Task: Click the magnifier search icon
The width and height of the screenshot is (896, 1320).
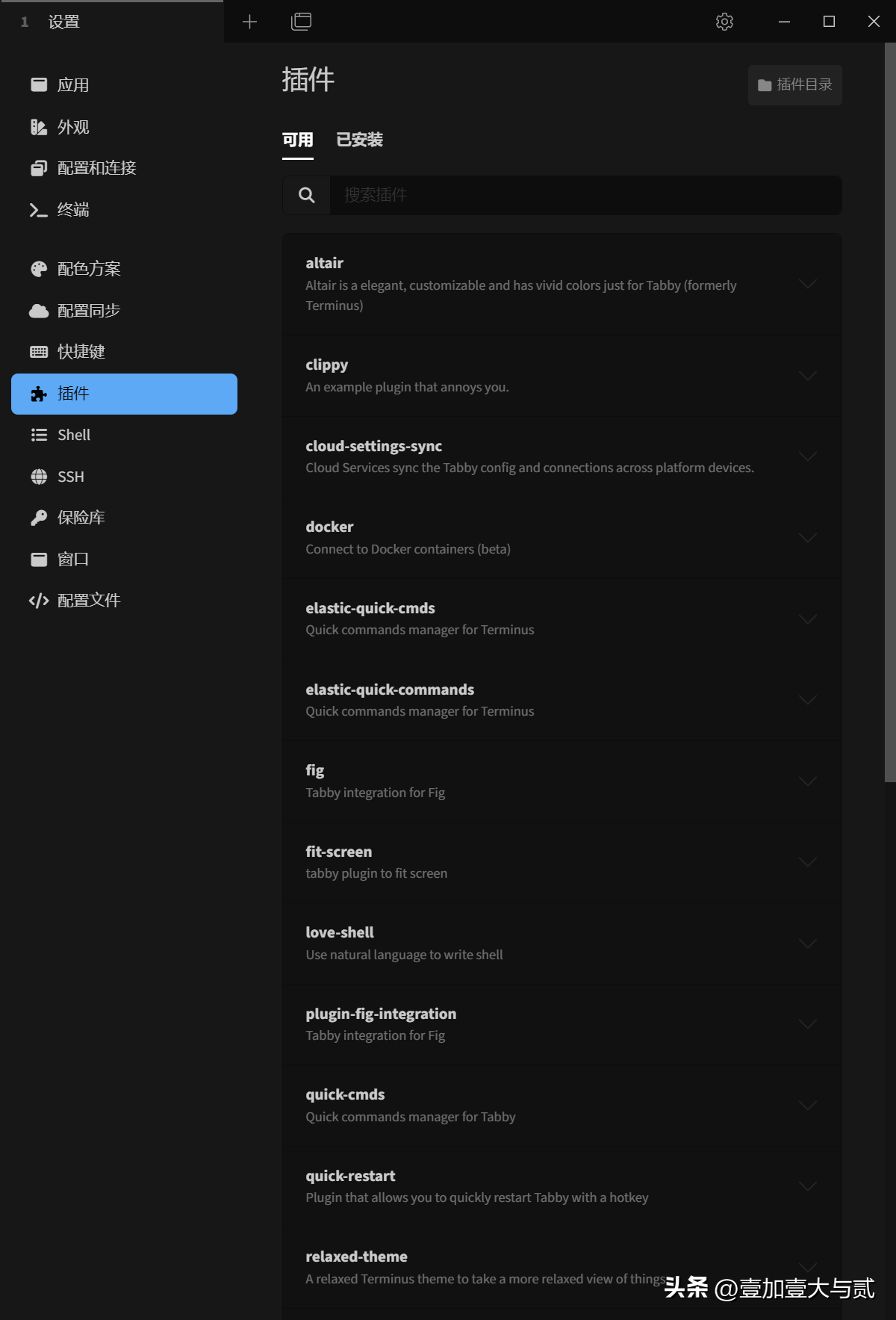Action: 306,195
